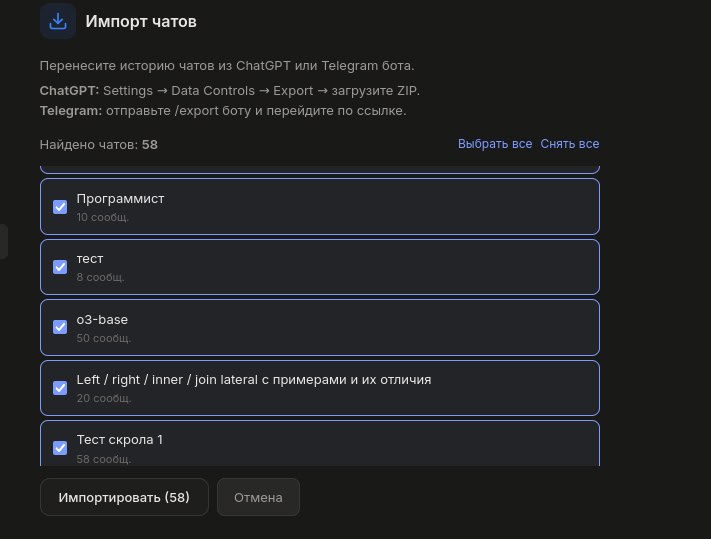
Task: Click the Выбрать все link
Action: point(495,144)
